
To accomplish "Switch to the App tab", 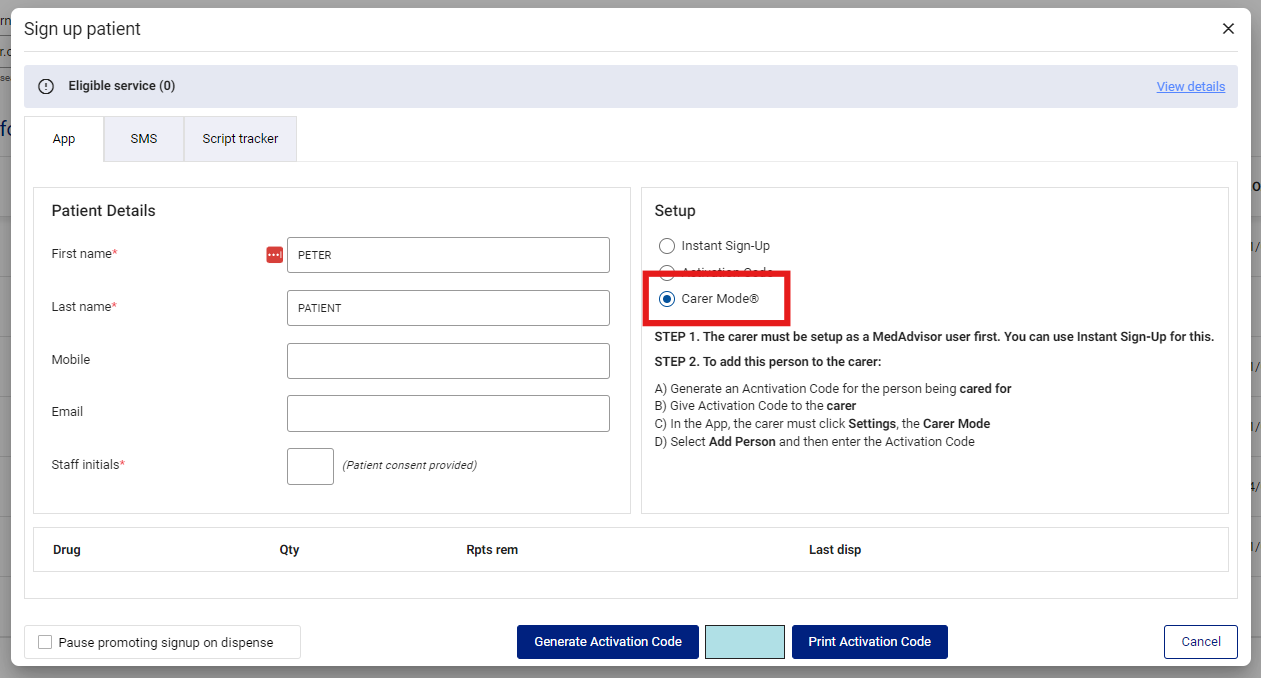I will [64, 139].
